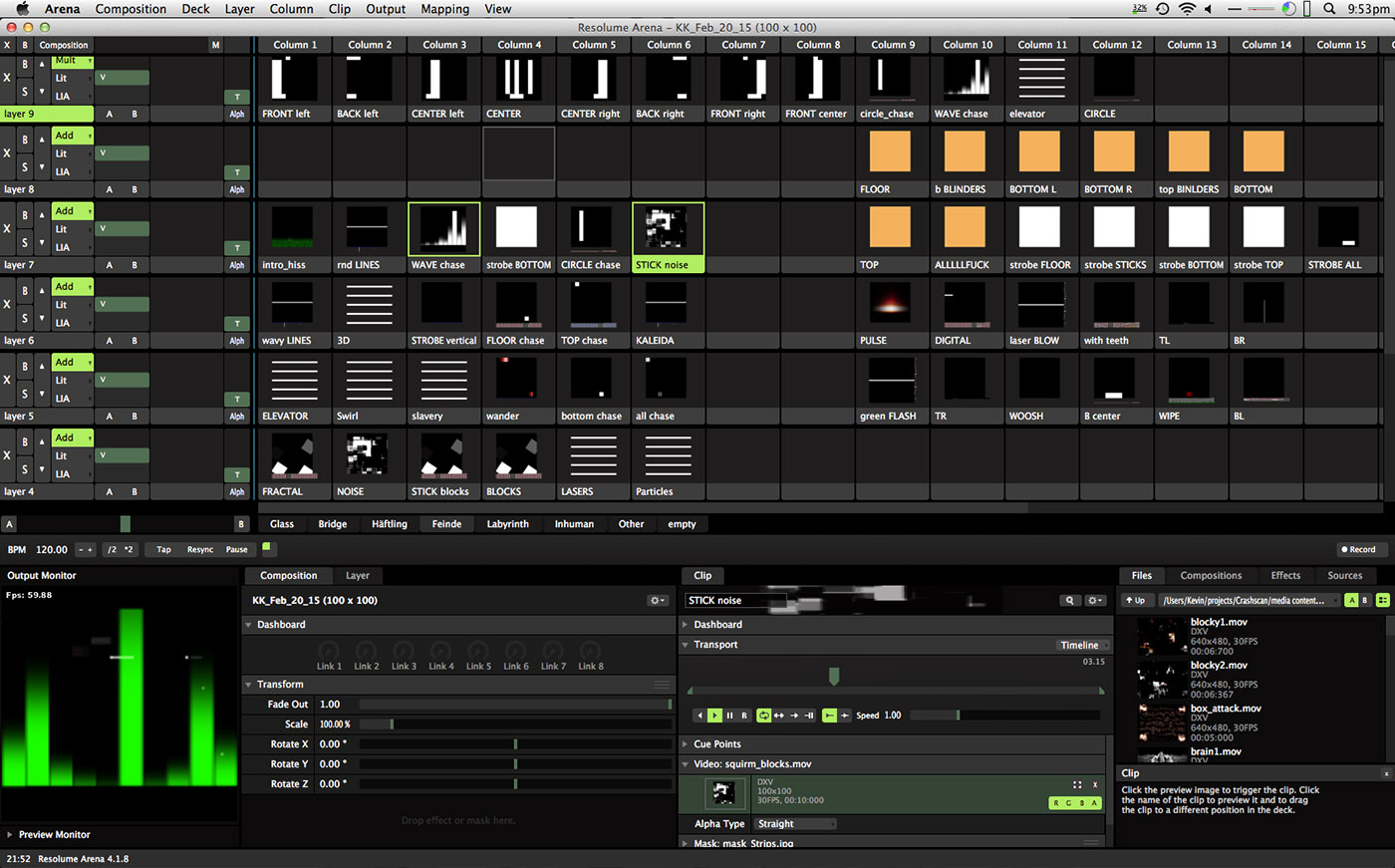Click the transport timeline playhead marker
This screenshot has width=1395, height=868.
coord(834,676)
